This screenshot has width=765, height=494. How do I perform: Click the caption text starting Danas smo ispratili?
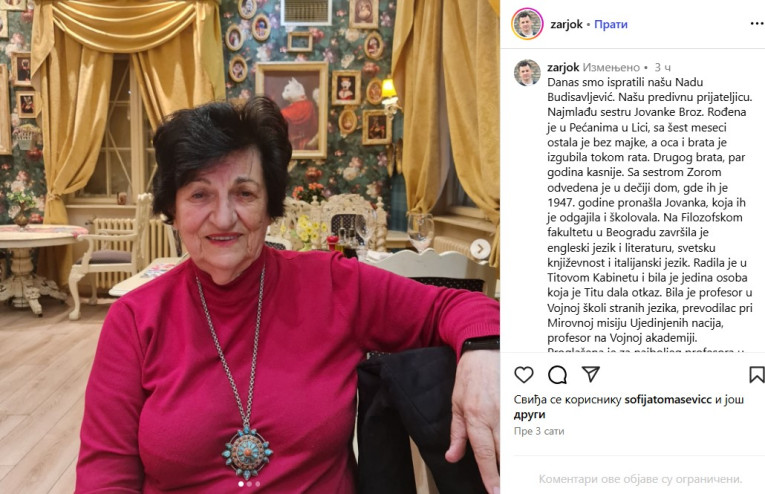click(x=650, y=210)
